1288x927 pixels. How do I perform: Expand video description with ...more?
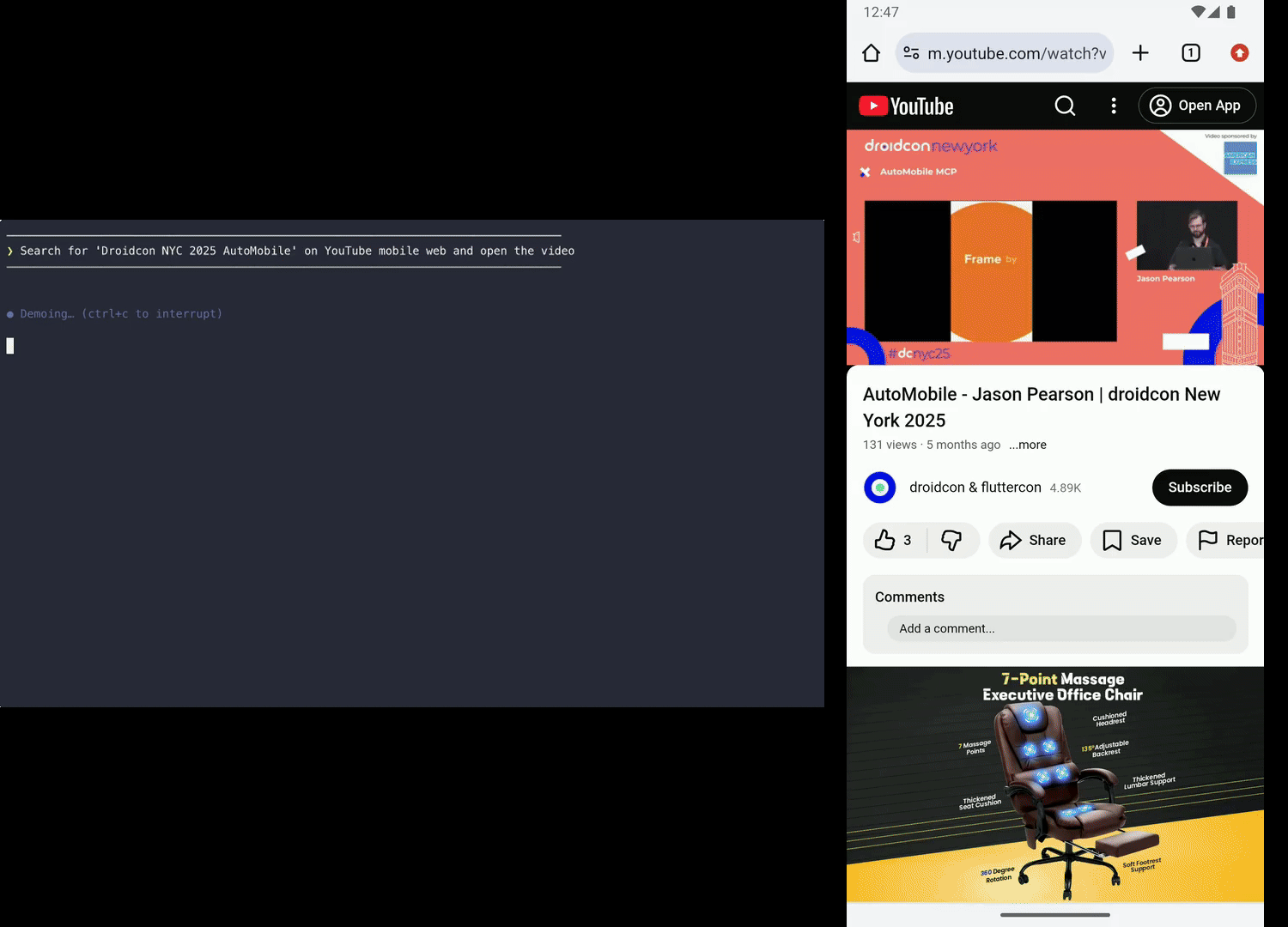(1028, 445)
